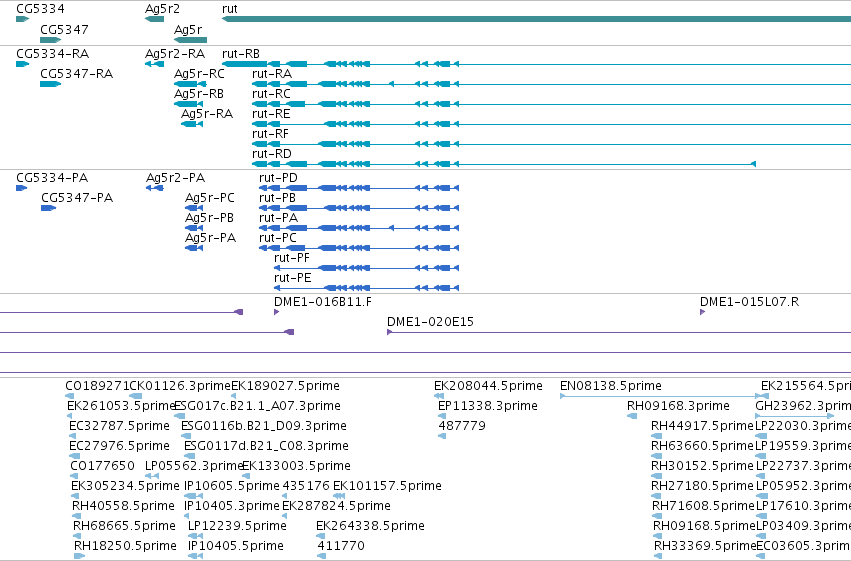Select the EK261053.5prime EST label
This screenshot has height=561, width=851.
pos(120,406)
